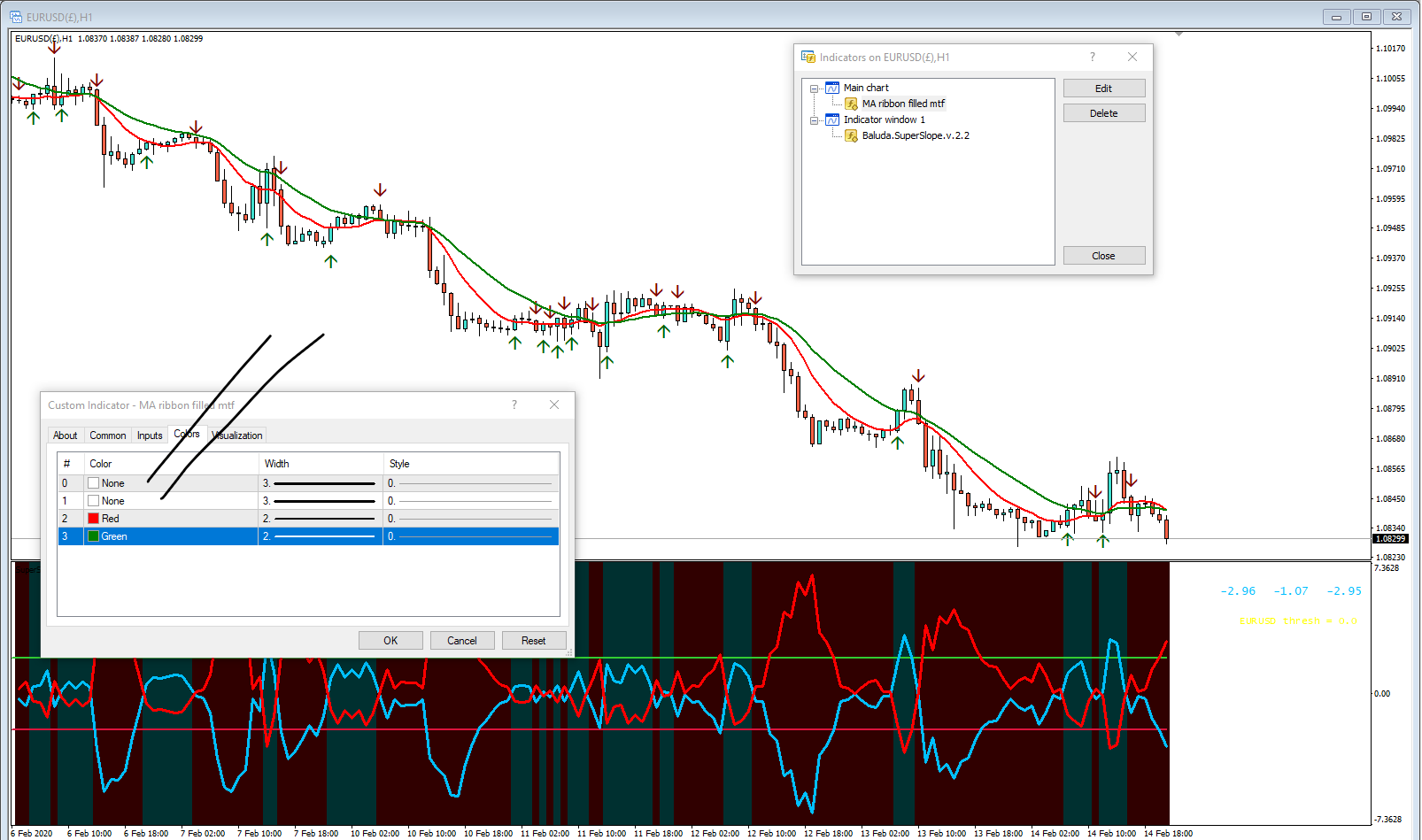Click the Reset button

point(533,640)
